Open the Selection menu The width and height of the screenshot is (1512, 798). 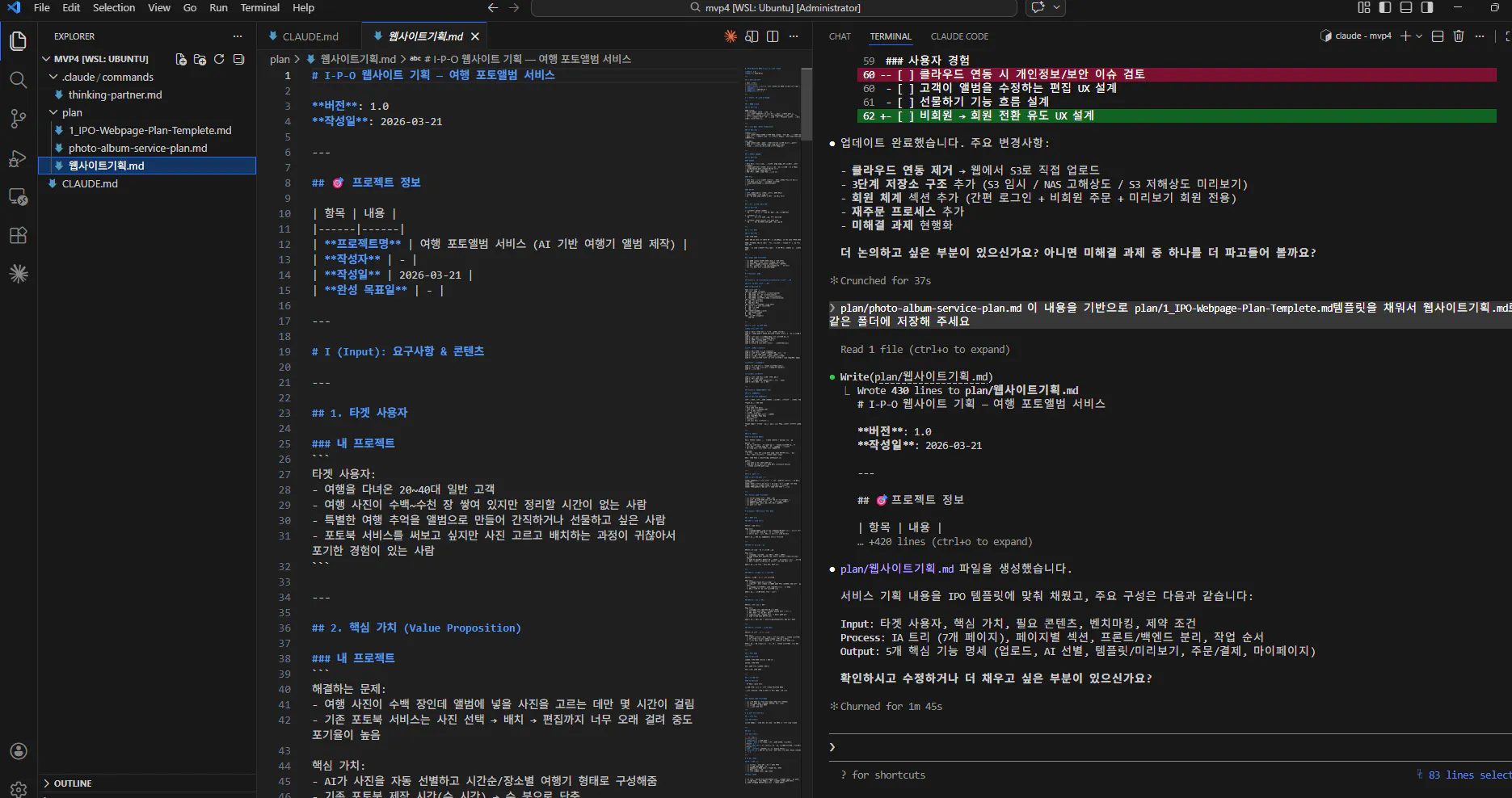(114, 8)
